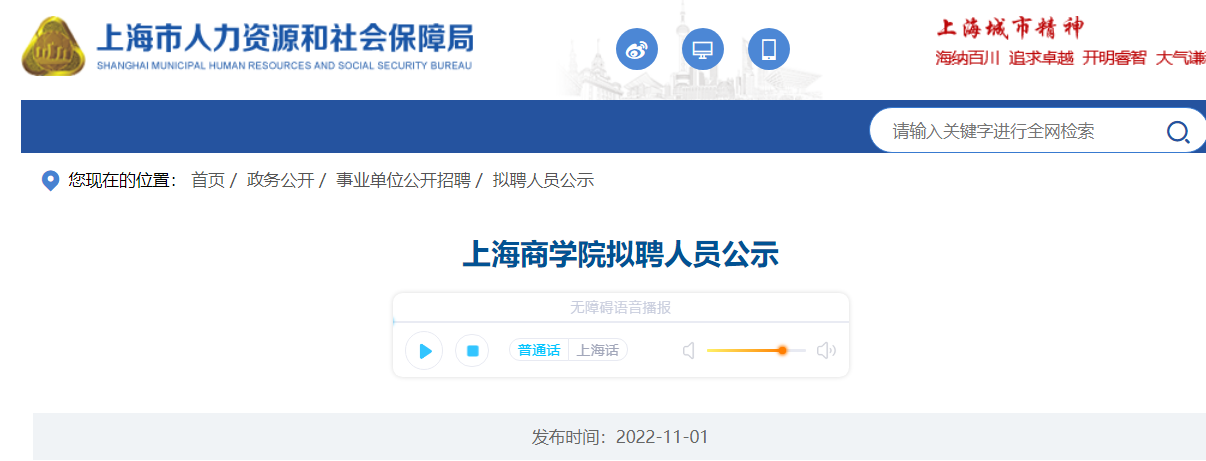The width and height of the screenshot is (1206, 461).
Task: Click the 追求卓越 slogan text
Action: 1041,58
